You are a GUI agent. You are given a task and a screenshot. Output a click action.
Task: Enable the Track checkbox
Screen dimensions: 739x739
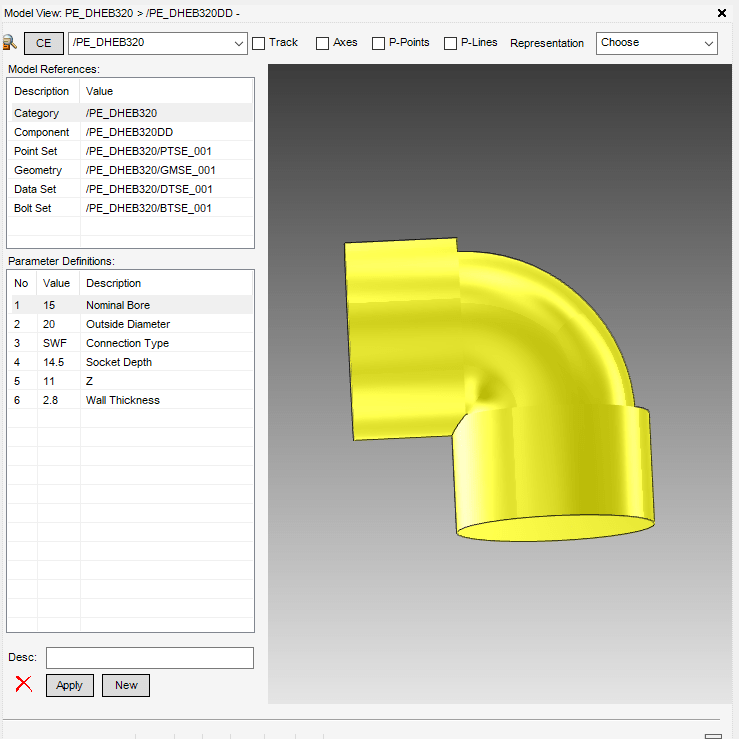[259, 43]
